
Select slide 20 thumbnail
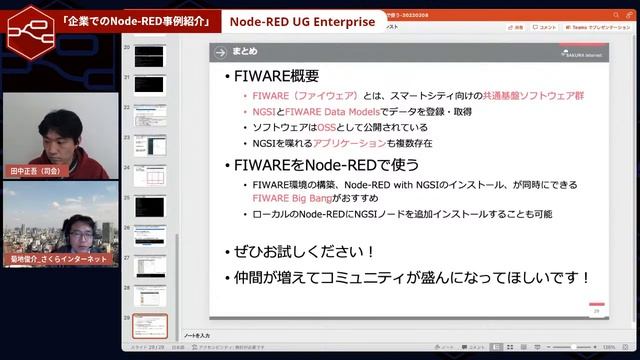pyautogui.click(x=149, y=56)
